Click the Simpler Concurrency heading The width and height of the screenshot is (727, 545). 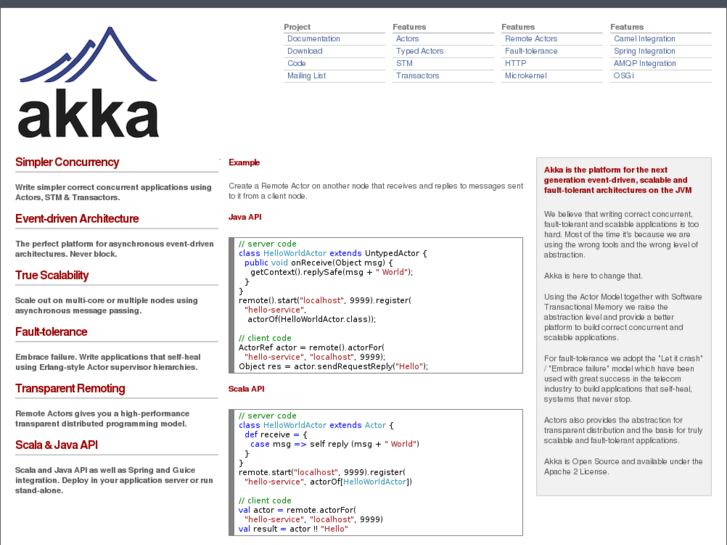click(x=67, y=162)
